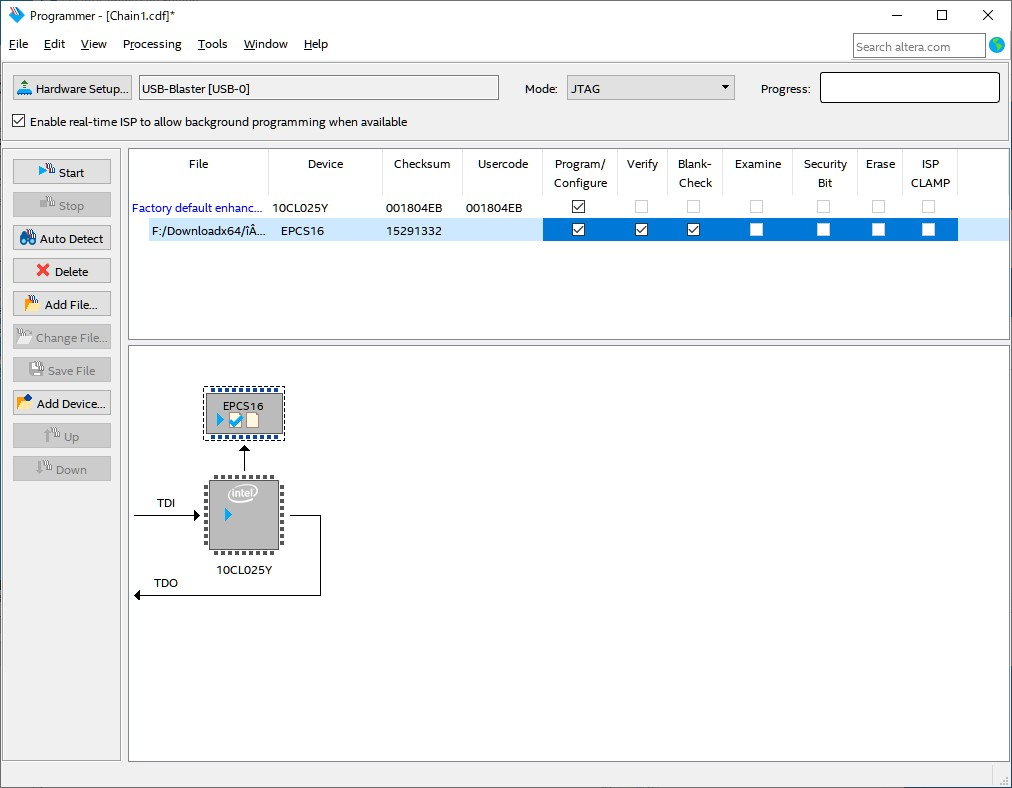Click the Security Bit column header
Viewport: 1012px width, 788px height.
point(825,173)
